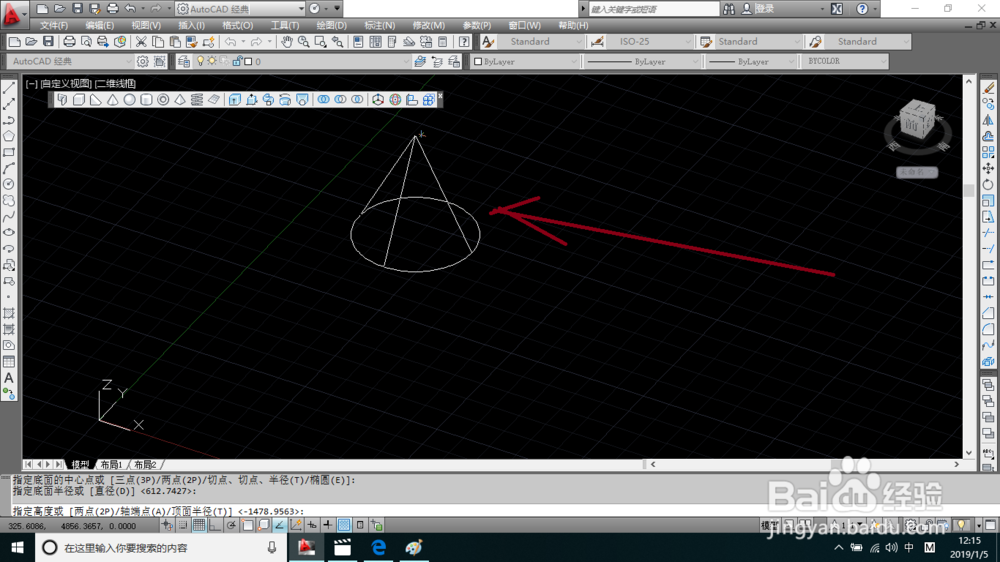Open the ByLayer color control dropdown
Screen dimensions: 1000x562
525,61
